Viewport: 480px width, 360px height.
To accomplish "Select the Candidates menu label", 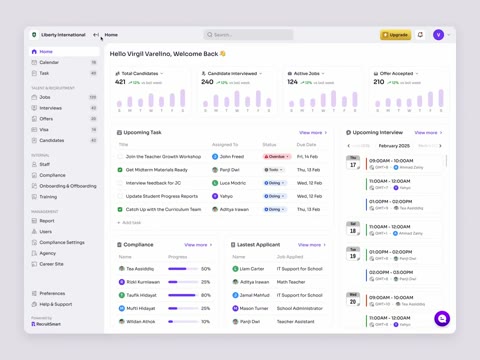I will point(52,140).
